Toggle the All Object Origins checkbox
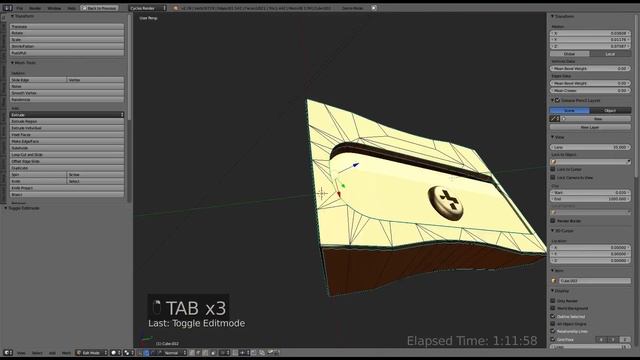Image resolution: width=640 pixels, height=360 pixels. click(x=553, y=324)
